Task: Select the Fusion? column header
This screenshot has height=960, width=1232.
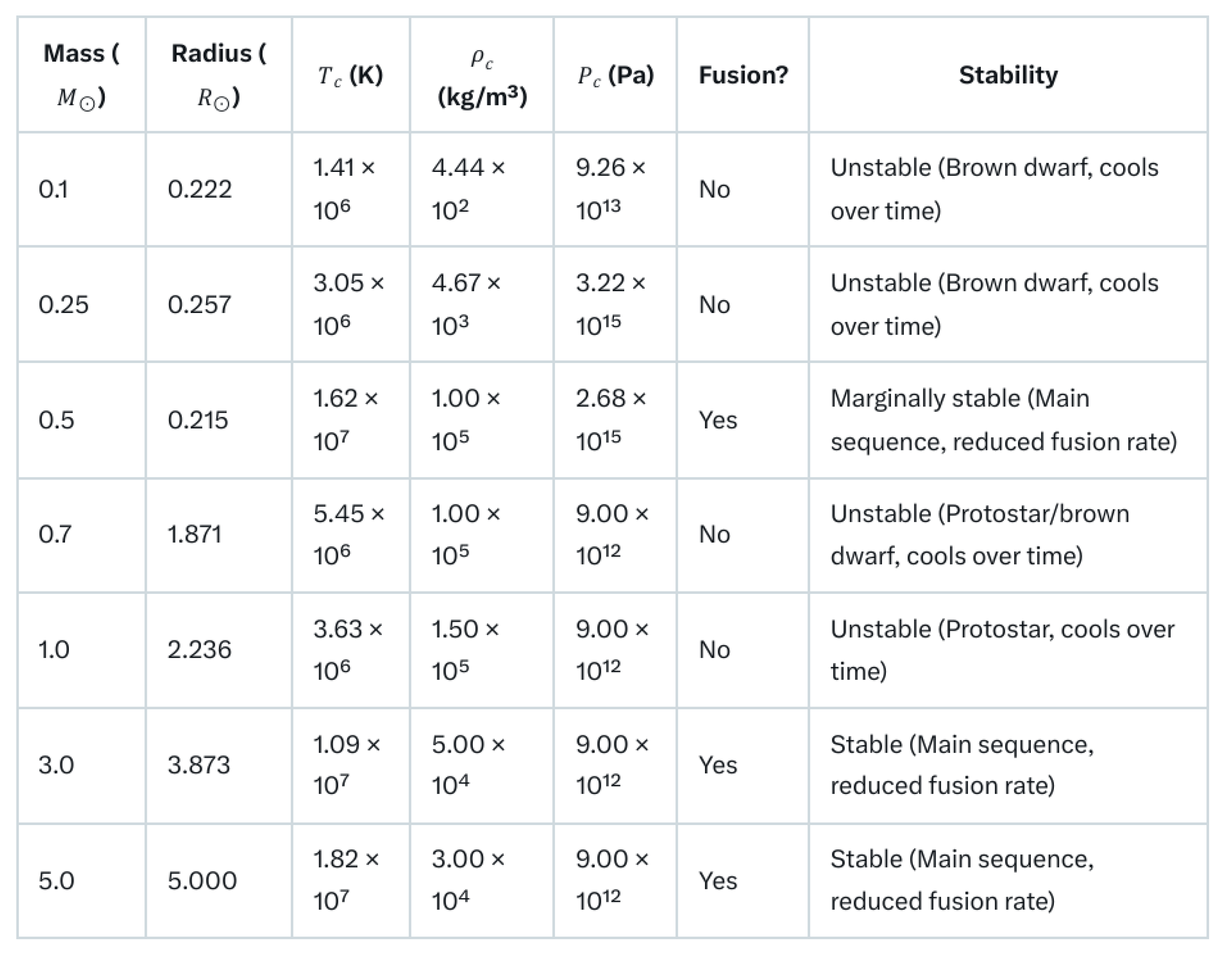Action: tap(743, 75)
